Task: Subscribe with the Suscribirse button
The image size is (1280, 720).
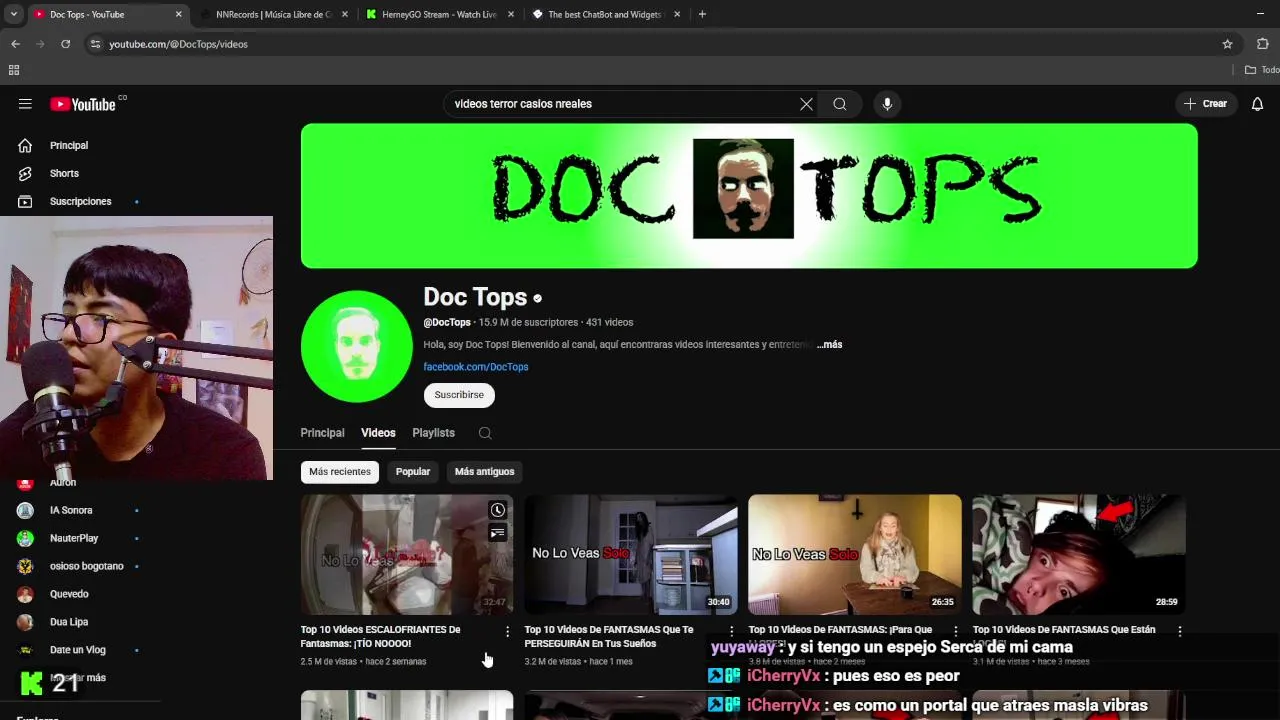Action: point(459,395)
